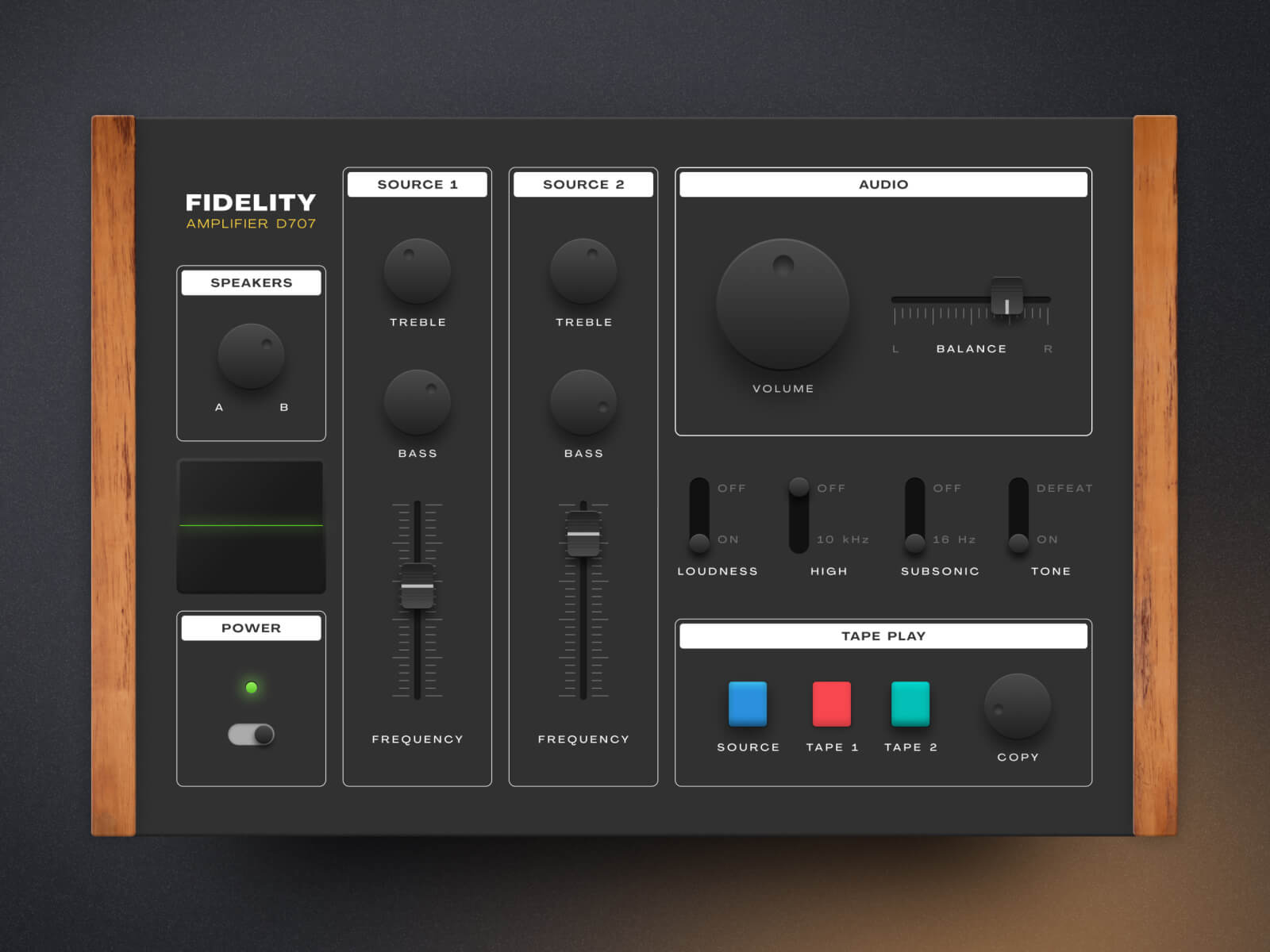This screenshot has height=952, width=1270.
Task: Click the green line level display
Action: (x=251, y=526)
